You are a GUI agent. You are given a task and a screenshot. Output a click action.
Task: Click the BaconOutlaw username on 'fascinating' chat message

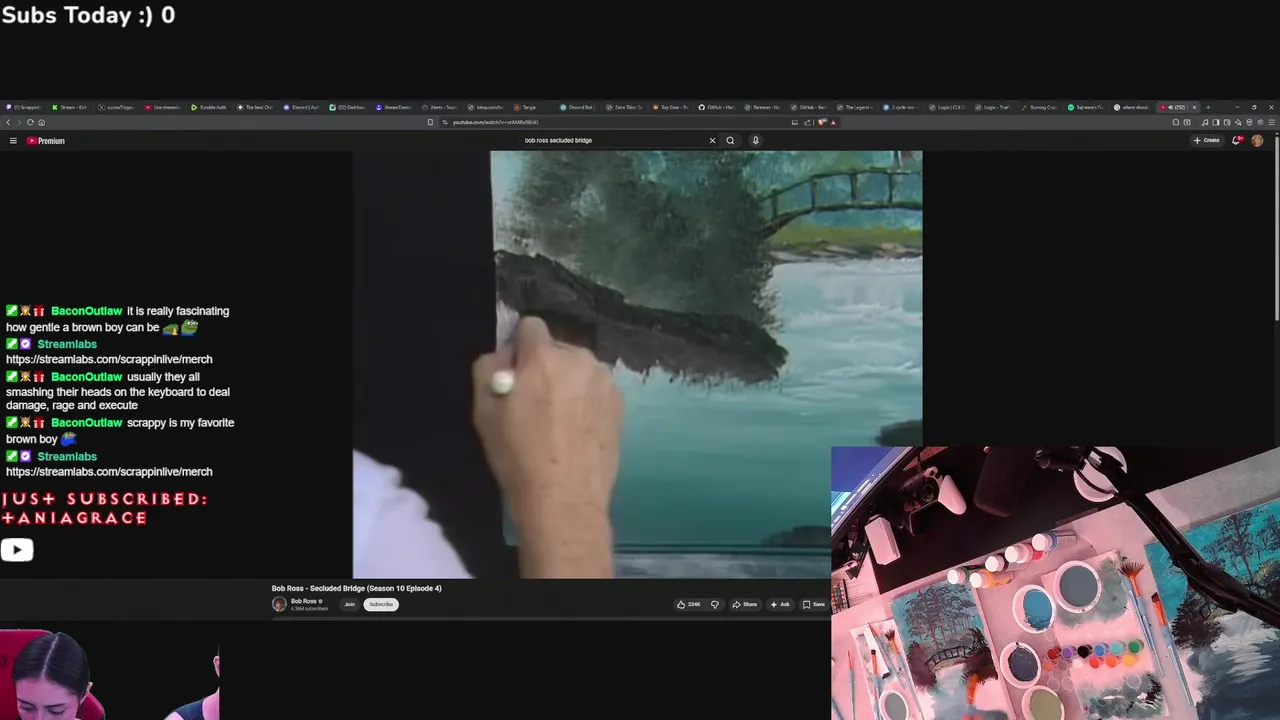[x=87, y=311]
